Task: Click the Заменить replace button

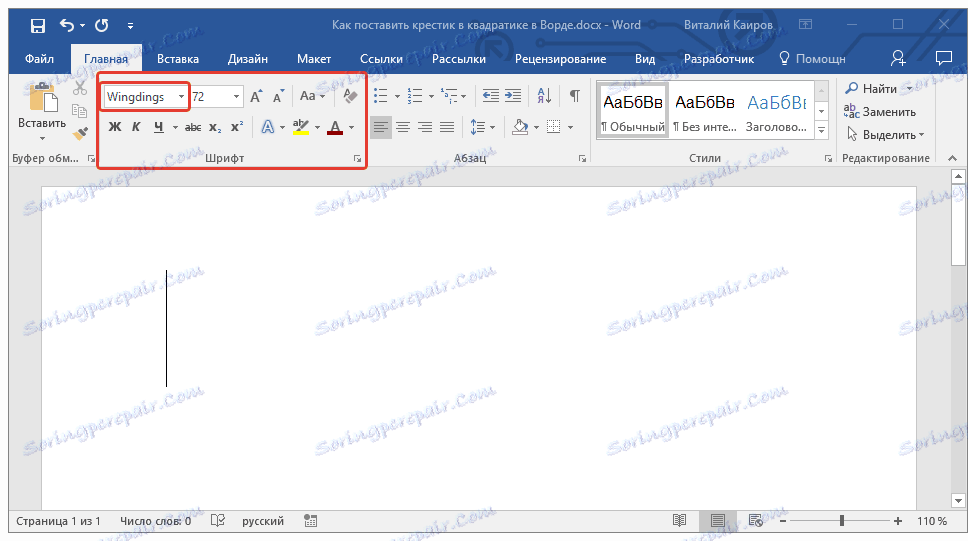Action: 880,112
